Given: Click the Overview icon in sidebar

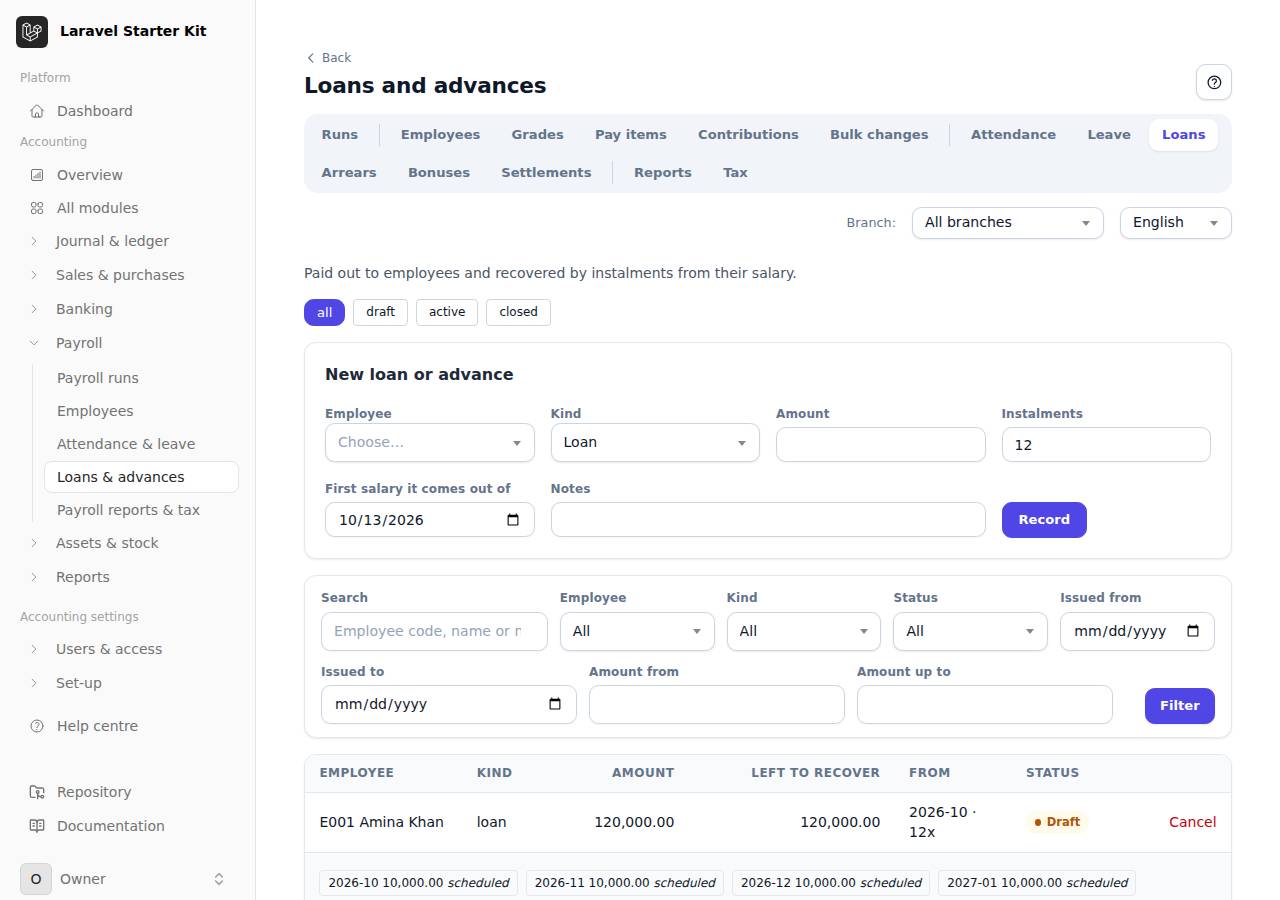Looking at the screenshot, I should [x=37, y=175].
